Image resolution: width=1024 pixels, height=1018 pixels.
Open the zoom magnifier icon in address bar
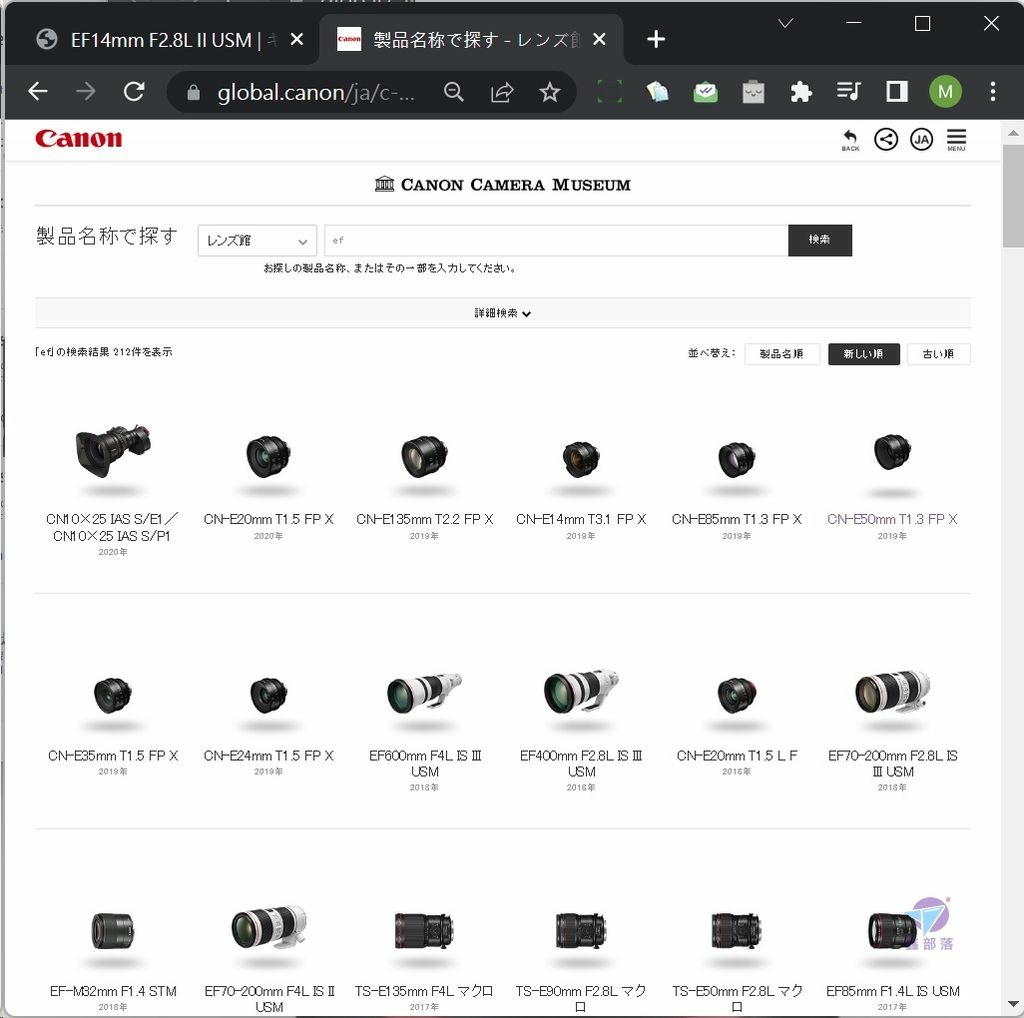click(x=454, y=92)
